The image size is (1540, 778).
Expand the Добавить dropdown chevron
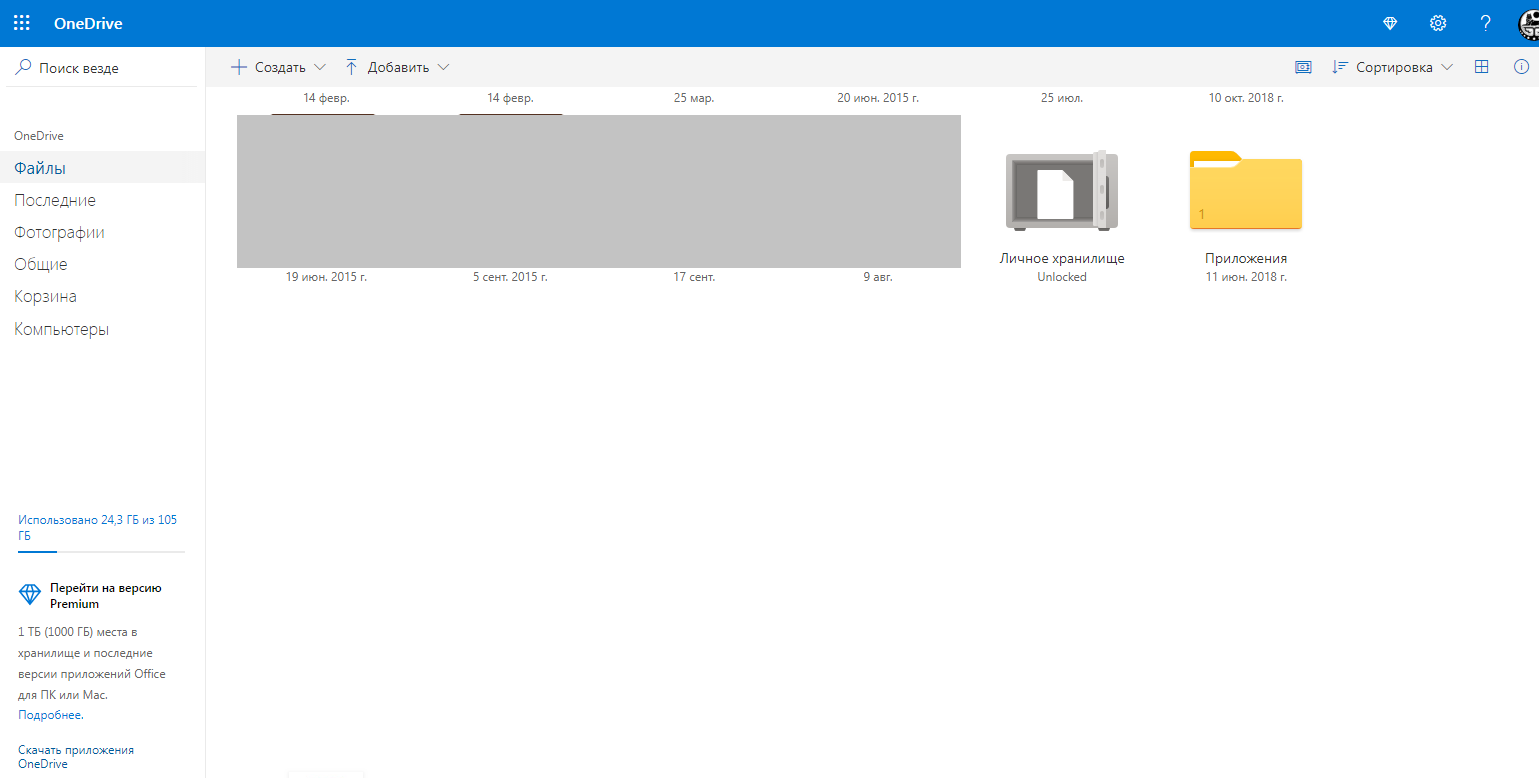coord(443,67)
